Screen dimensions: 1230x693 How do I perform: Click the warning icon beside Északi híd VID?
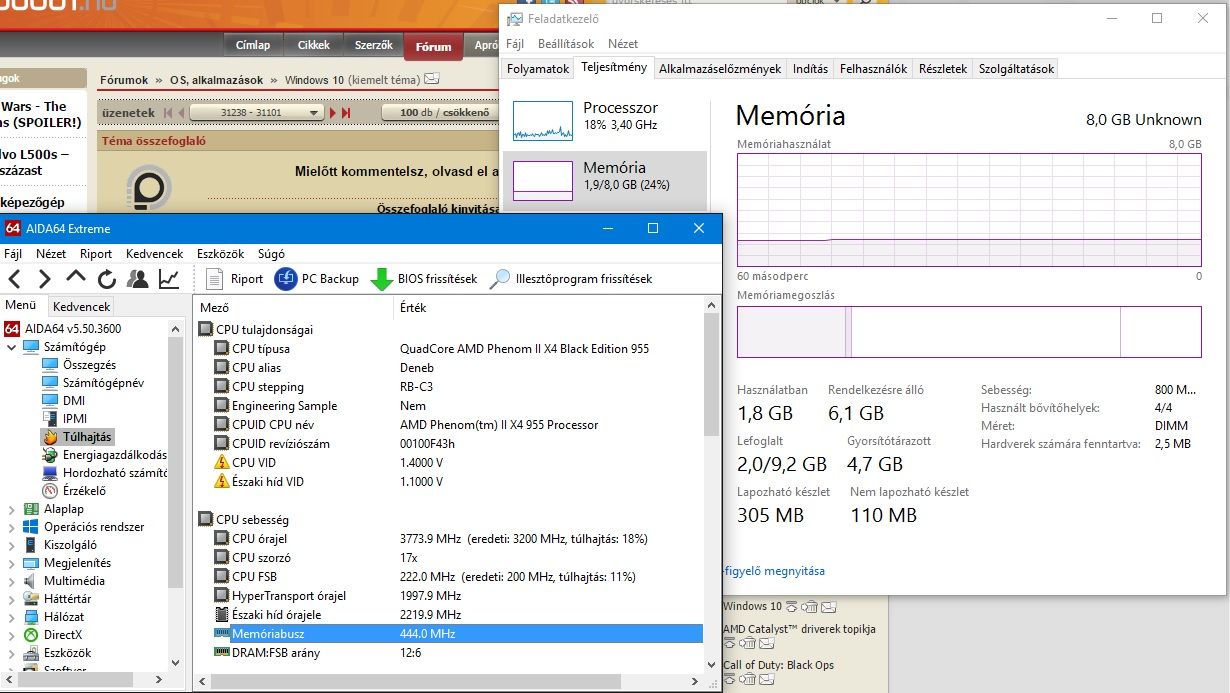coord(222,482)
